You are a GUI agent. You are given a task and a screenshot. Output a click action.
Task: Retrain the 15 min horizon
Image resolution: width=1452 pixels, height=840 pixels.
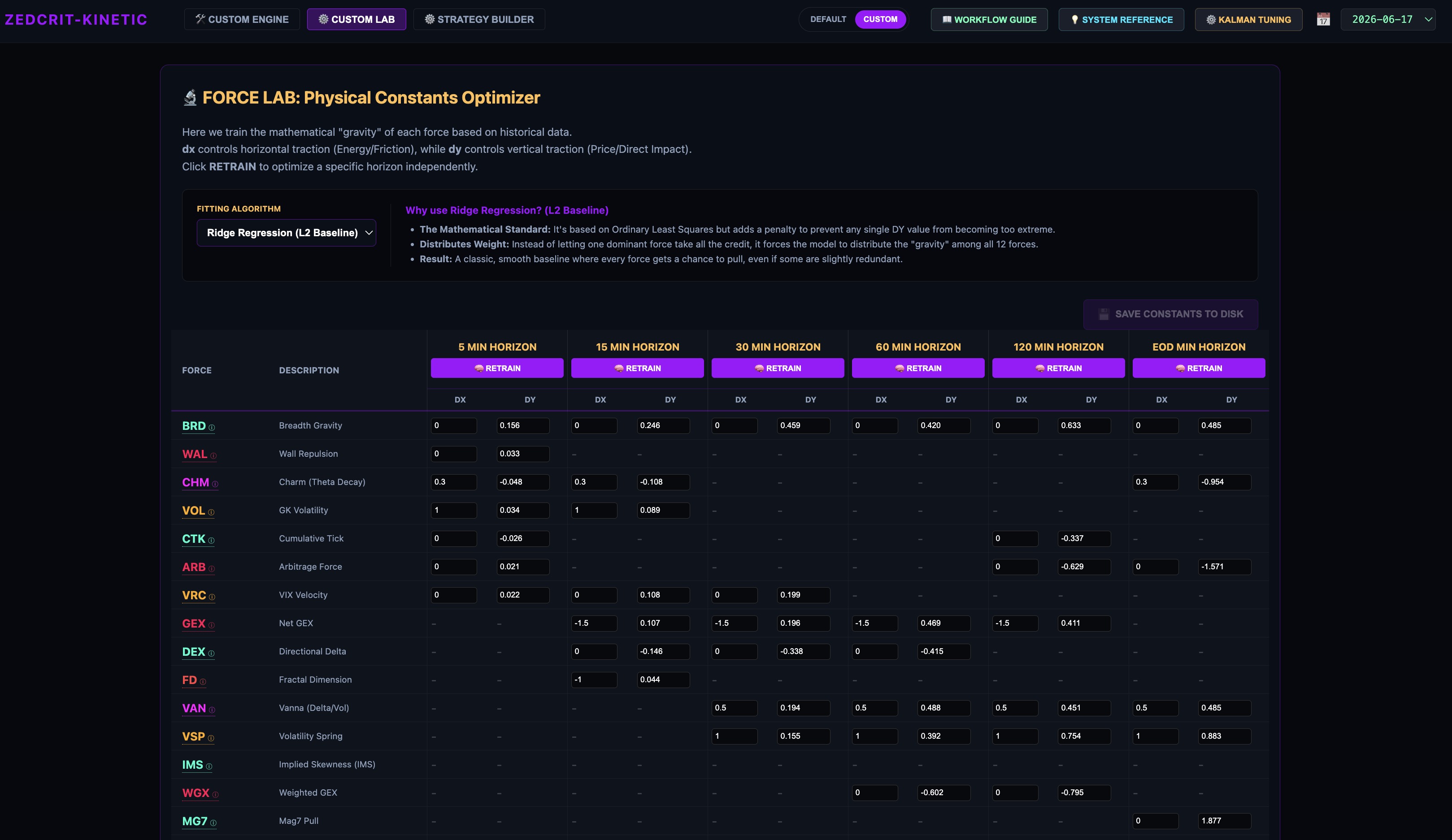[x=637, y=368]
